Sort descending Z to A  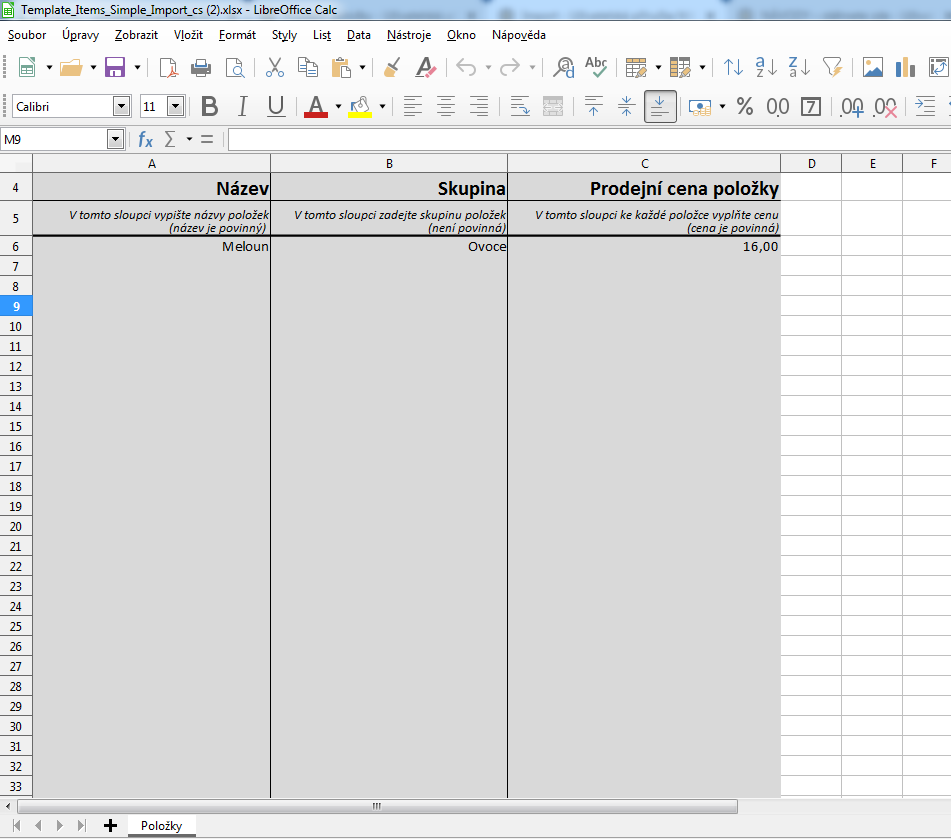[x=799, y=67]
